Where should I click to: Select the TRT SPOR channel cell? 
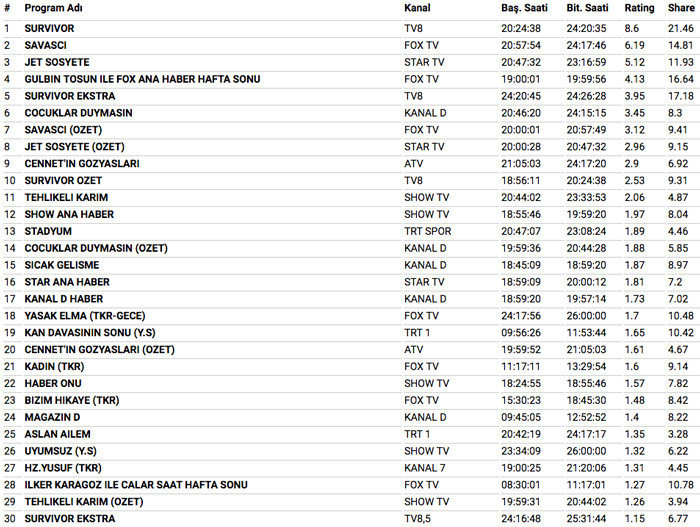tap(427, 231)
